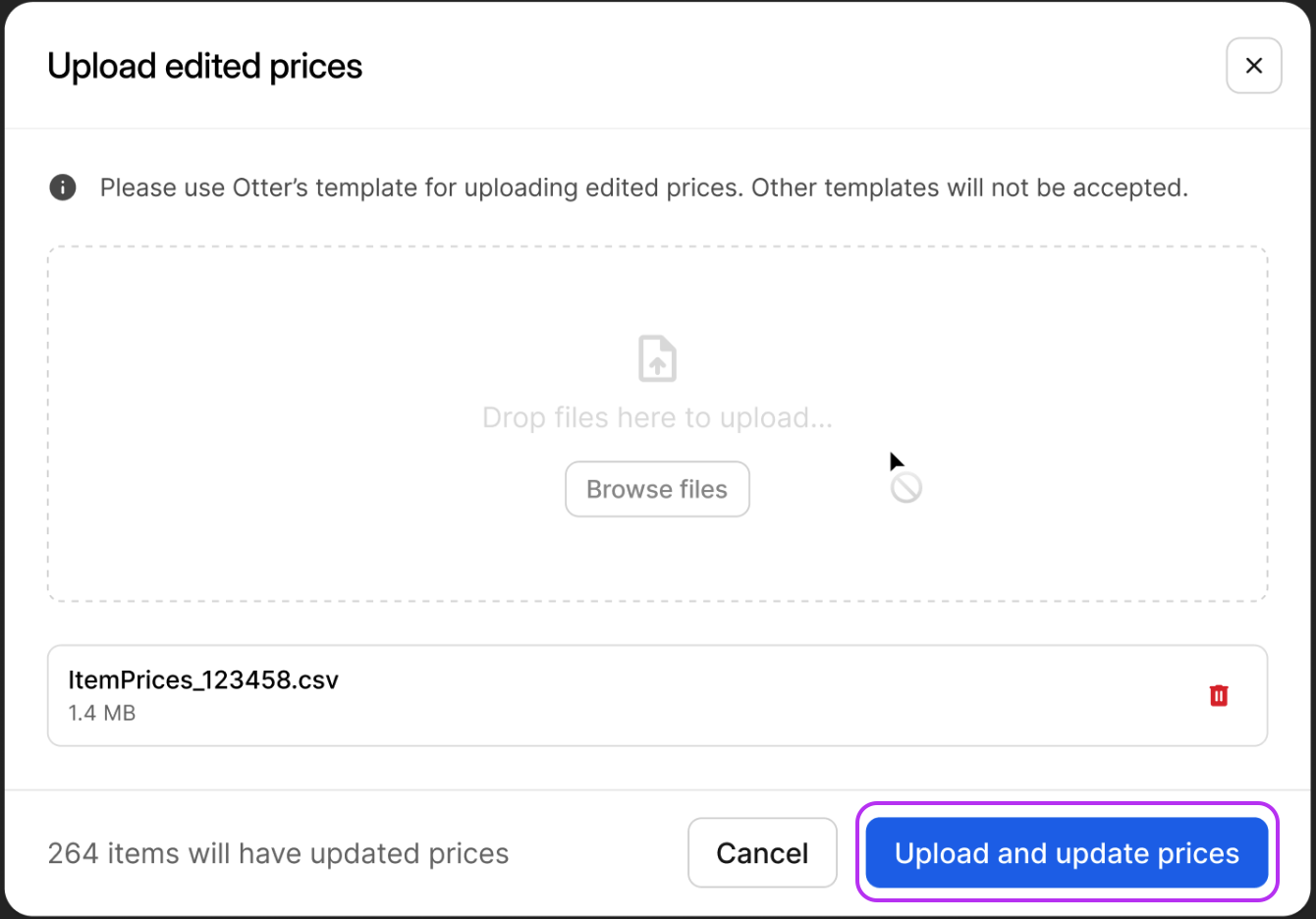Viewport: 1316px width, 919px height.
Task: Click the "Upload edited prices" dialog title
Action: (204, 67)
